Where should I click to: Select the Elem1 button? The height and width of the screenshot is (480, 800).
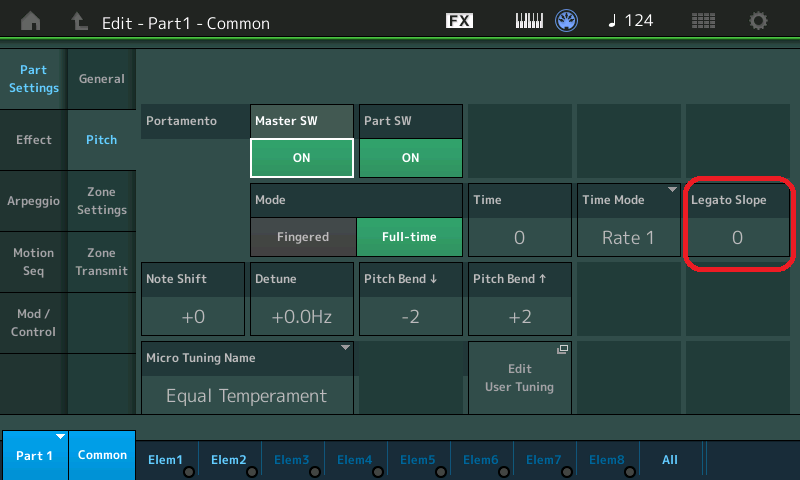coord(166,460)
